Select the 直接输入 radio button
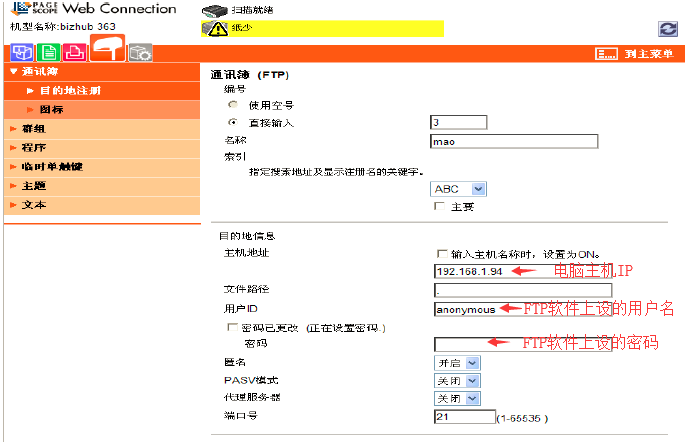Image resolution: width=692 pixels, height=447 pixels. pyautogui.click(x=233, y=122)
